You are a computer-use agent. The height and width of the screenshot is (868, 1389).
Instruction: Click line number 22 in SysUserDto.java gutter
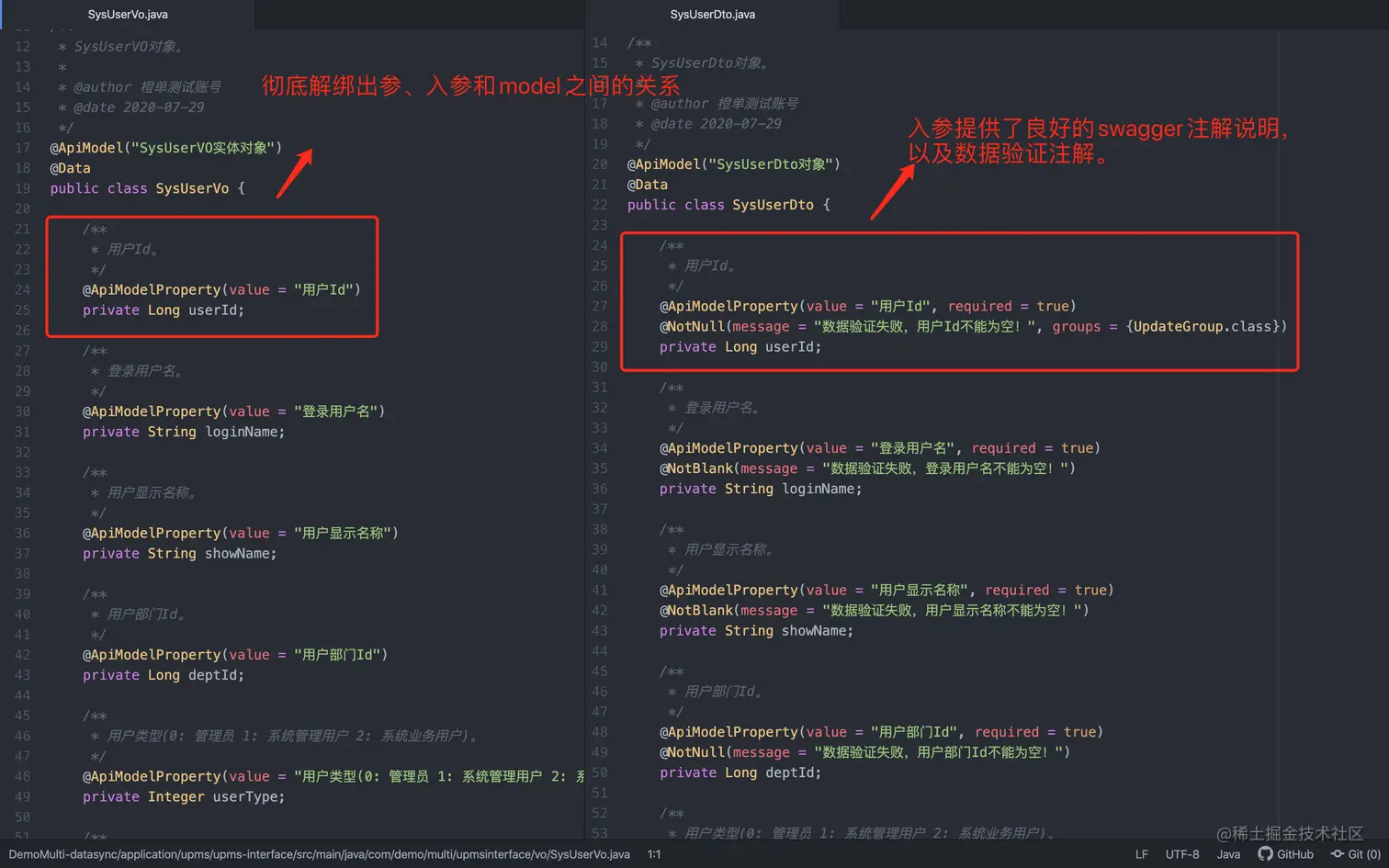600,205
